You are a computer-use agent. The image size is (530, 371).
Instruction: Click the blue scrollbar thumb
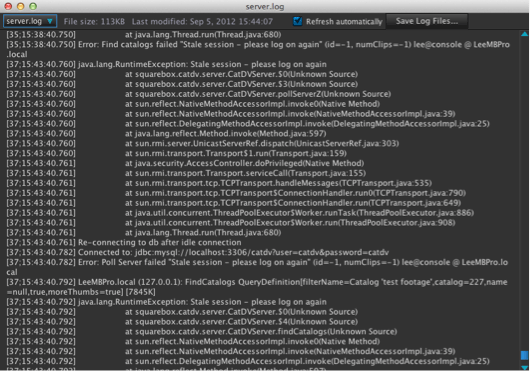[524, 355]
